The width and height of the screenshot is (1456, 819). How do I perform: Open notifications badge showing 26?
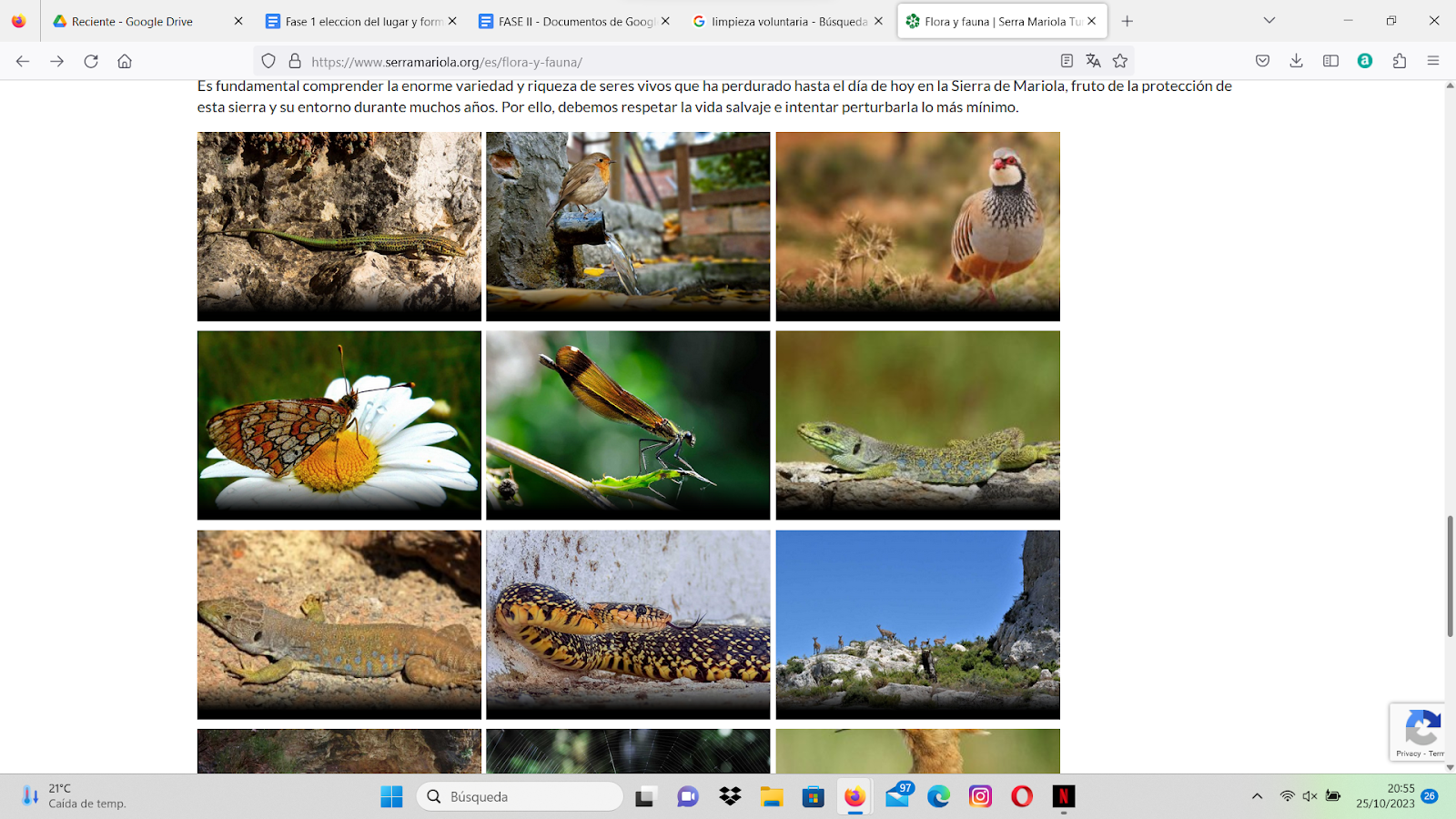[1430, 796]
